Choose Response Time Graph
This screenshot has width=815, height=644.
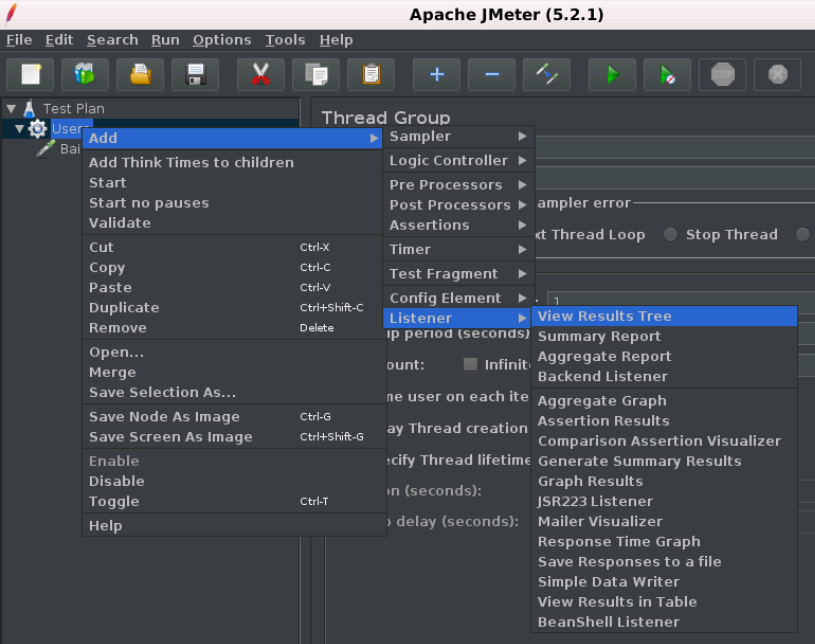pyautogui.click(x=664, y=542)
